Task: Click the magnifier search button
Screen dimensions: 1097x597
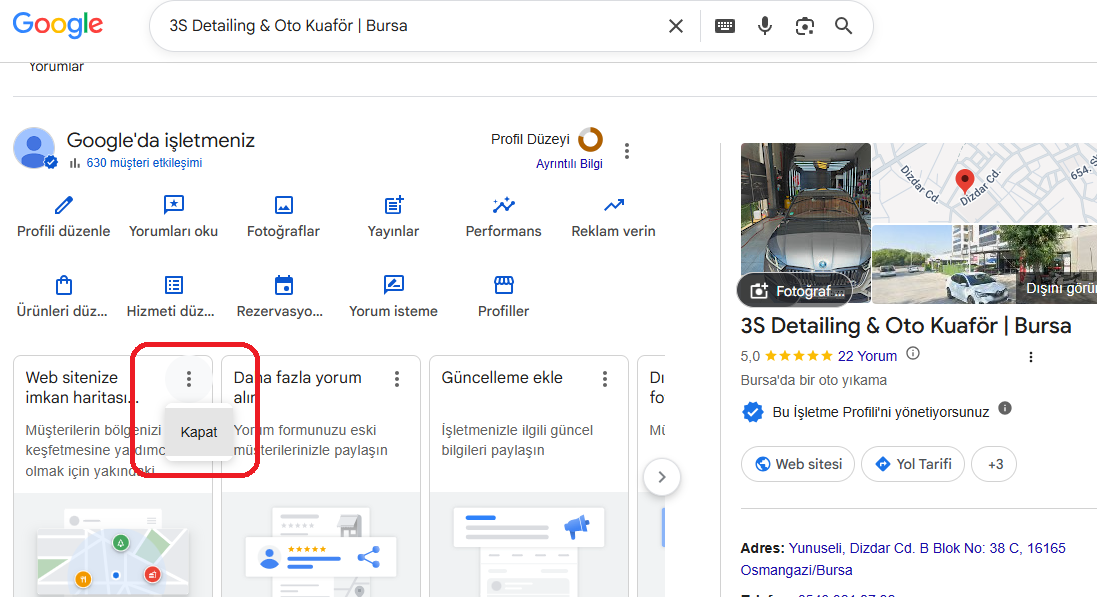Action: click(x=844, y=26)
